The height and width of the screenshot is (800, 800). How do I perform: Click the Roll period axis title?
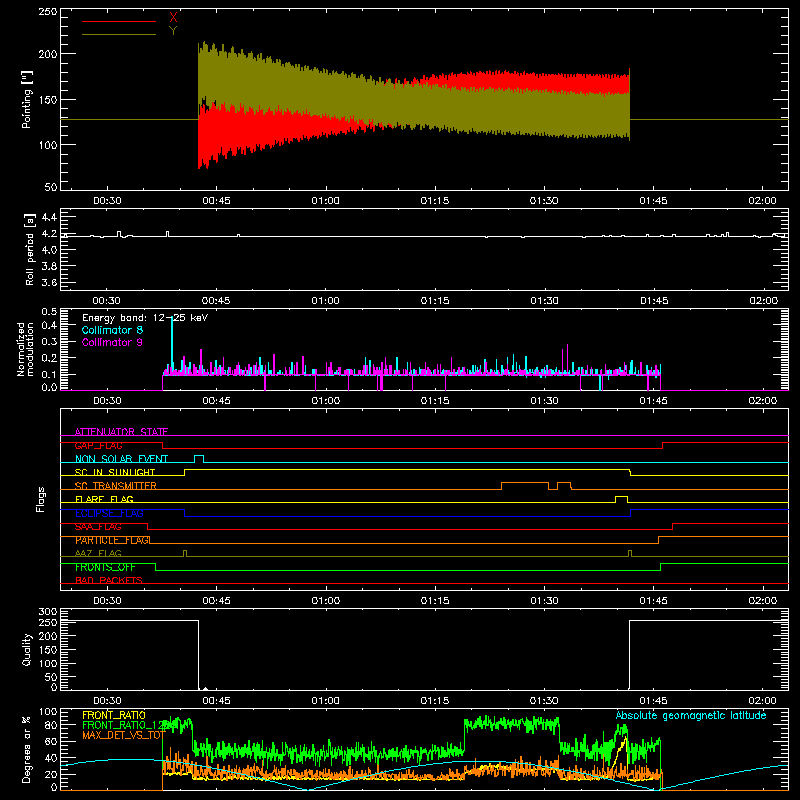pyautogui.click(x=30, y=249)
